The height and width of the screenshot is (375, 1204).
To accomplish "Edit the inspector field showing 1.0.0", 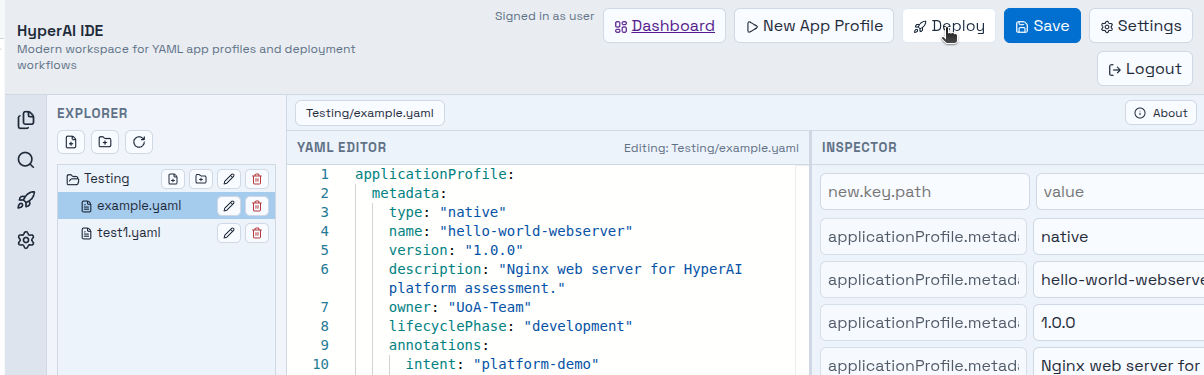I will [1119, 323].
